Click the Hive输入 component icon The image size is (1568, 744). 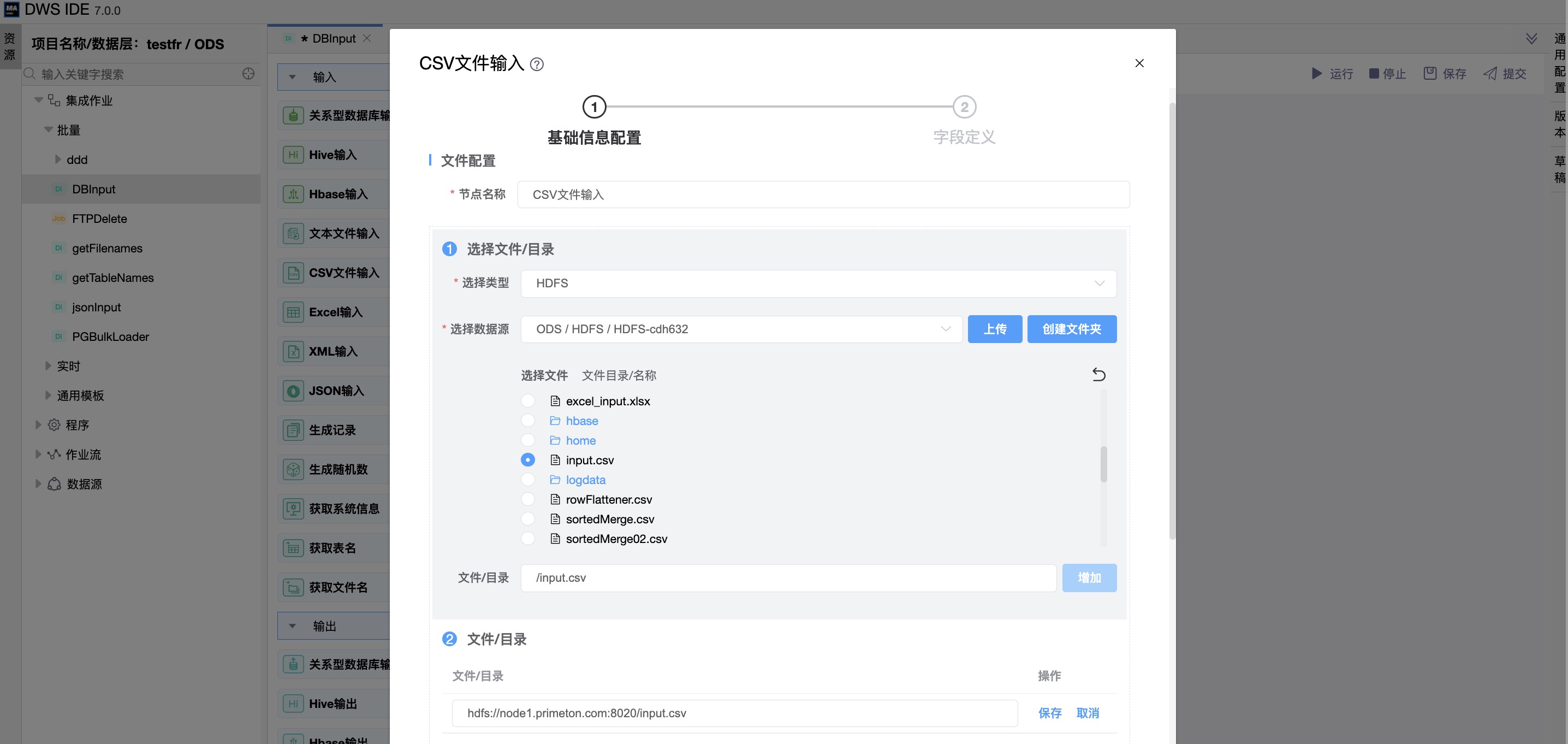293,155
